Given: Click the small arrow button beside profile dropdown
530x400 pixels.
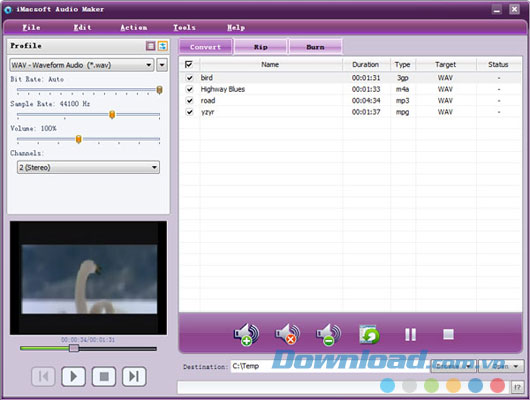Looking at the screenshot, I should 162,65.
